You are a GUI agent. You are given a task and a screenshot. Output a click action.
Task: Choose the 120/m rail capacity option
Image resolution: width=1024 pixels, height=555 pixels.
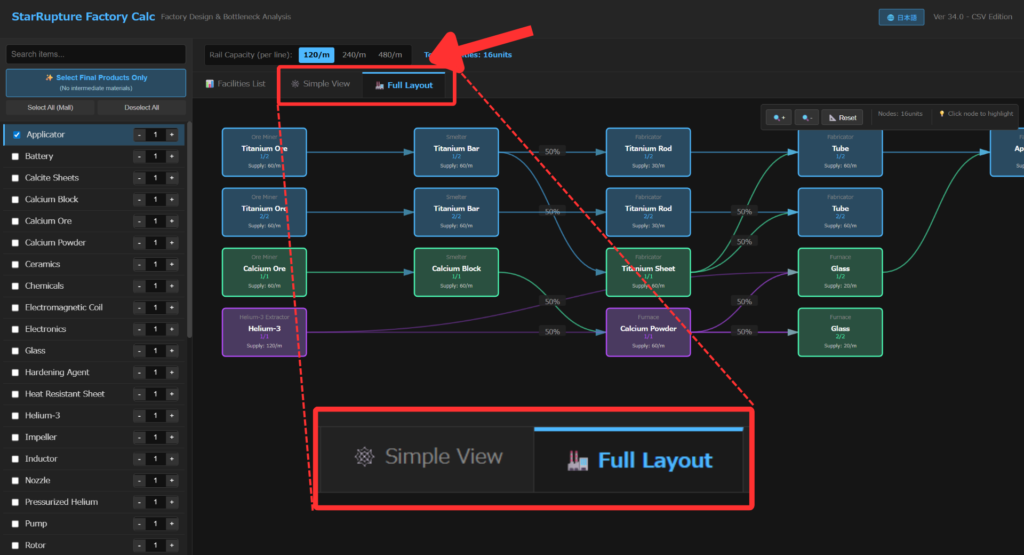[316, 55]
